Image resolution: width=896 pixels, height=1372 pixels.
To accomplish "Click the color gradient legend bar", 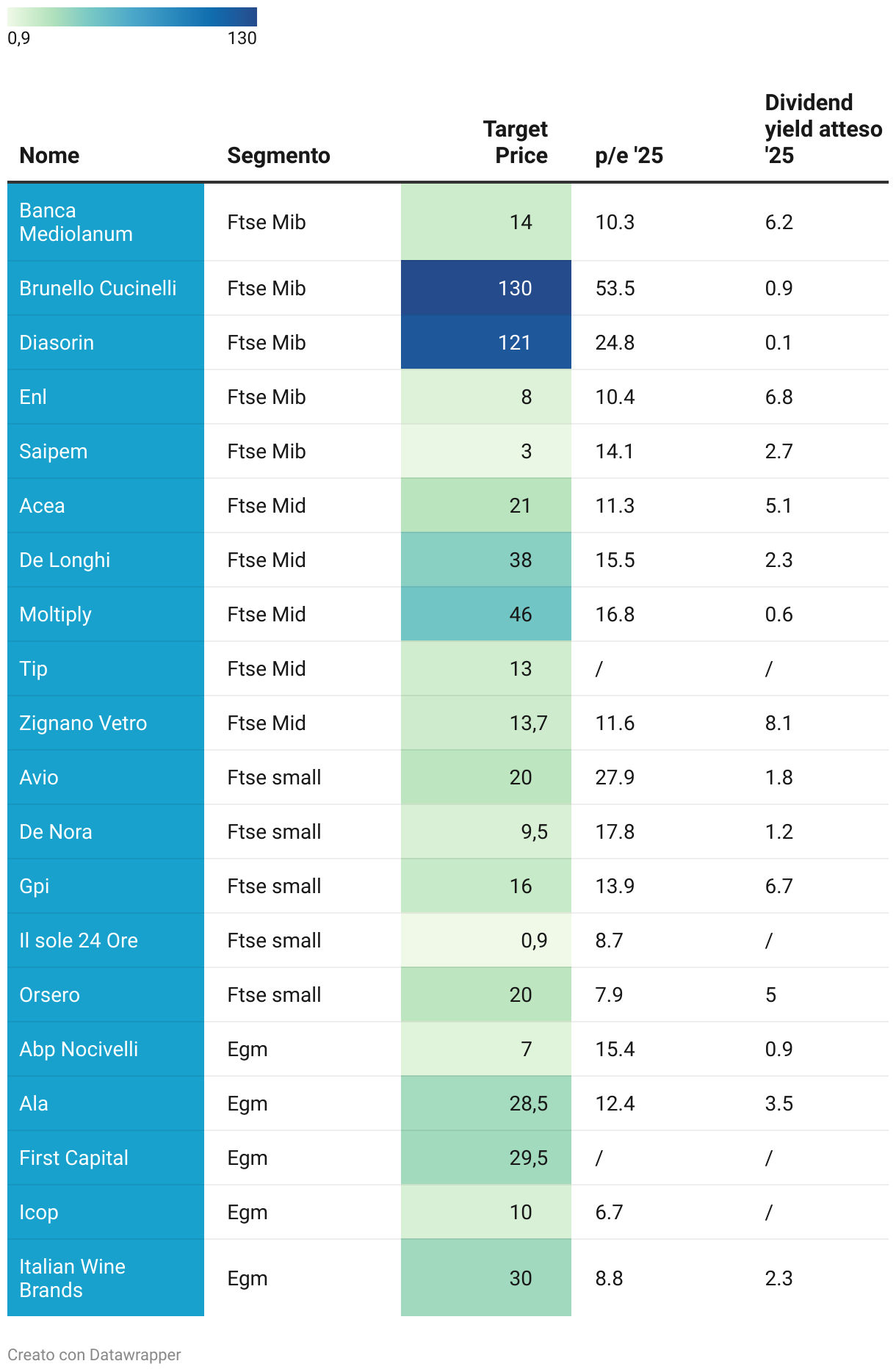I will pyautogui.click(x=132, y=17).
